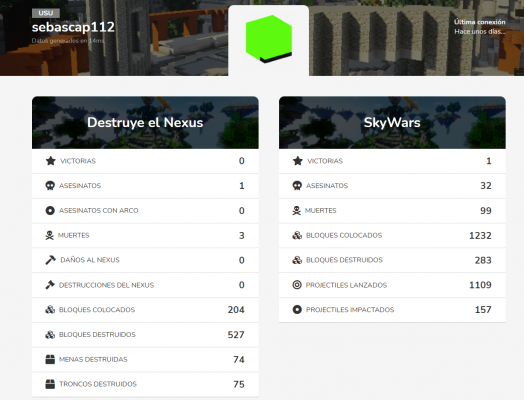
Task: Click the target icon for Asesinatos con Arco
Action: tap(50, 211)
